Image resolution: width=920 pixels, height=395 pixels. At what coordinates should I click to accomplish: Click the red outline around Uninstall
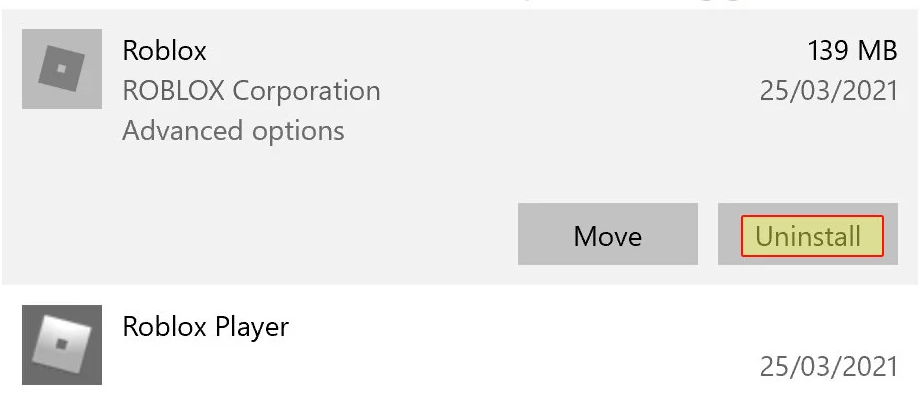[x=812, y=217]
